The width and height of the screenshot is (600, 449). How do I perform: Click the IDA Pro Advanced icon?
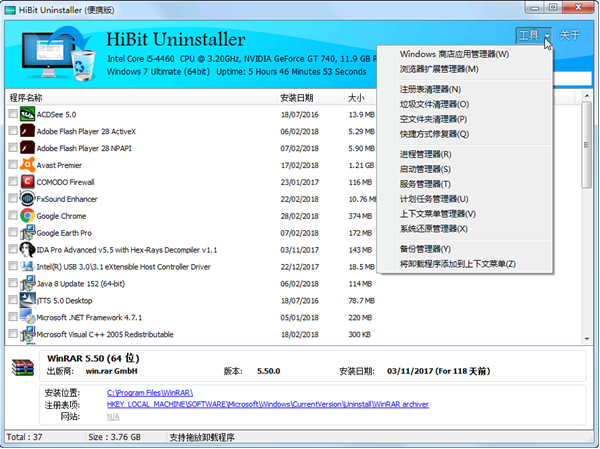(x=27, y=249)
